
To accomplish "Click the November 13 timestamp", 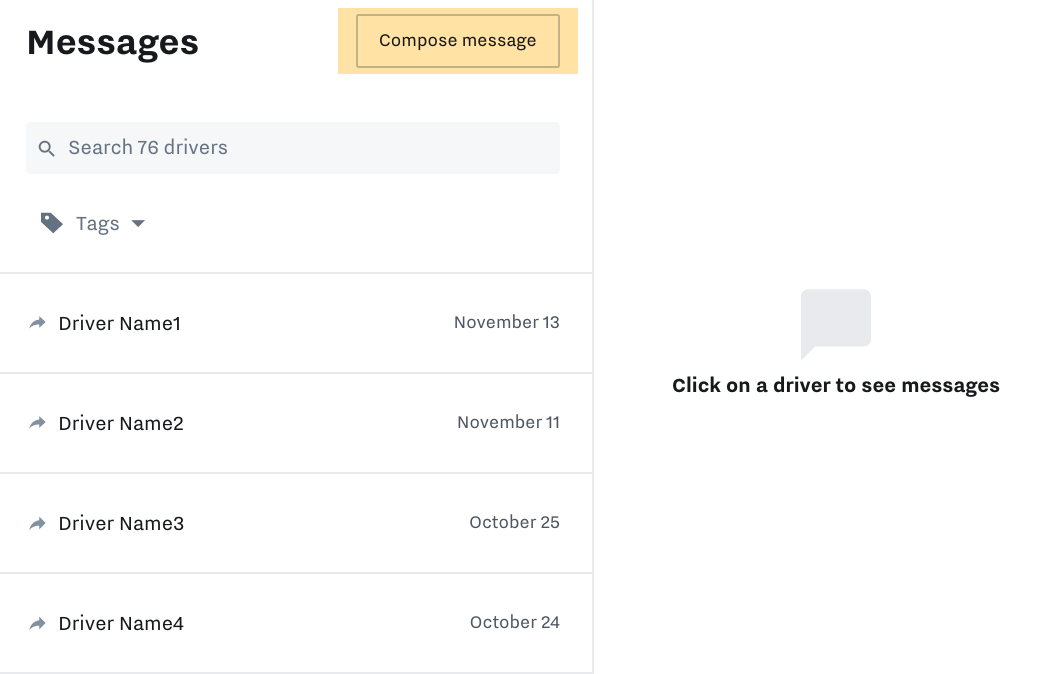I will click(506, 322).
